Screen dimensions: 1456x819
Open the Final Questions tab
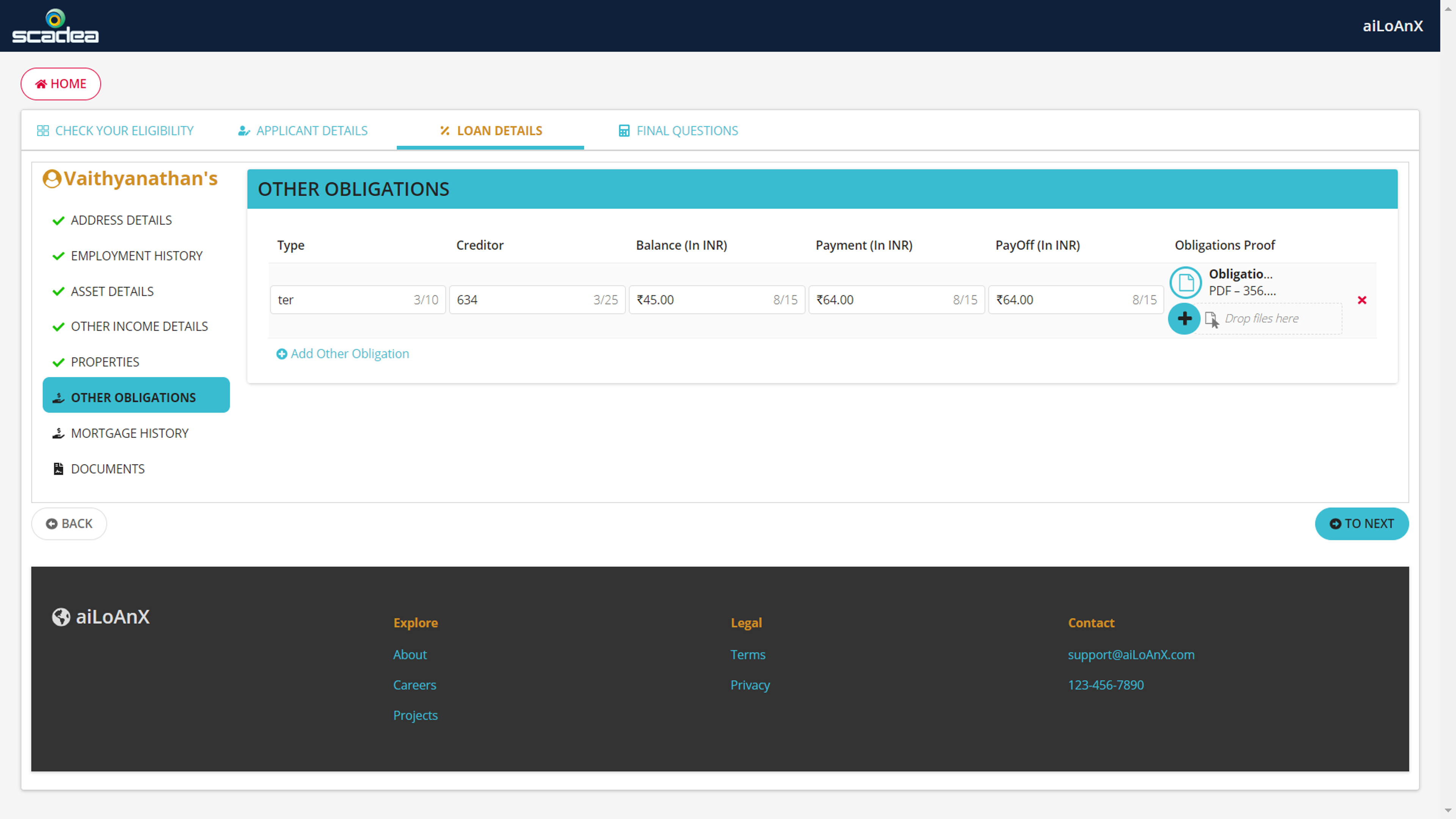[678, 130]
